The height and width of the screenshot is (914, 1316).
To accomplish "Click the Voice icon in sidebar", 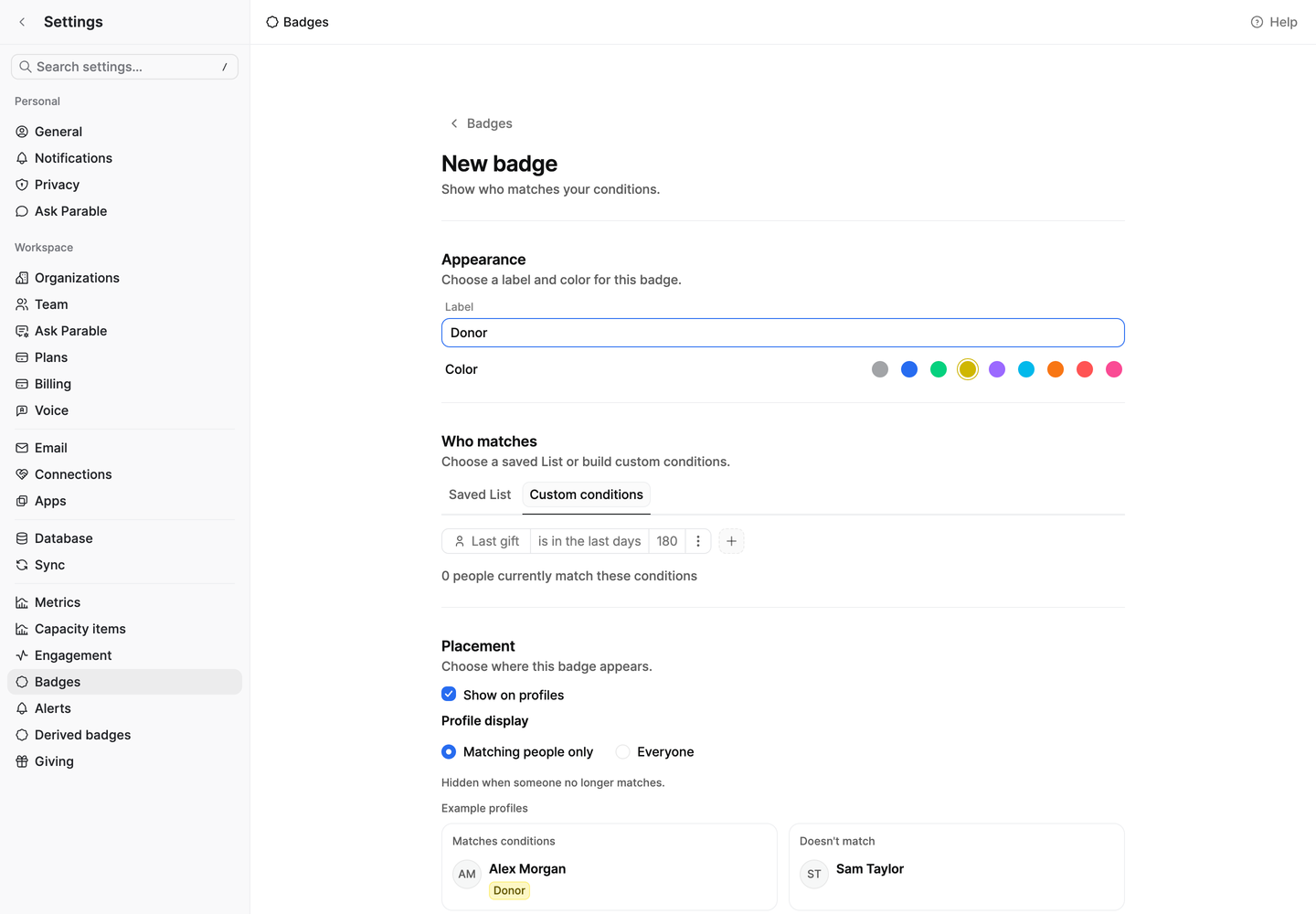I will pyautogui.click(x=22, y=410).
